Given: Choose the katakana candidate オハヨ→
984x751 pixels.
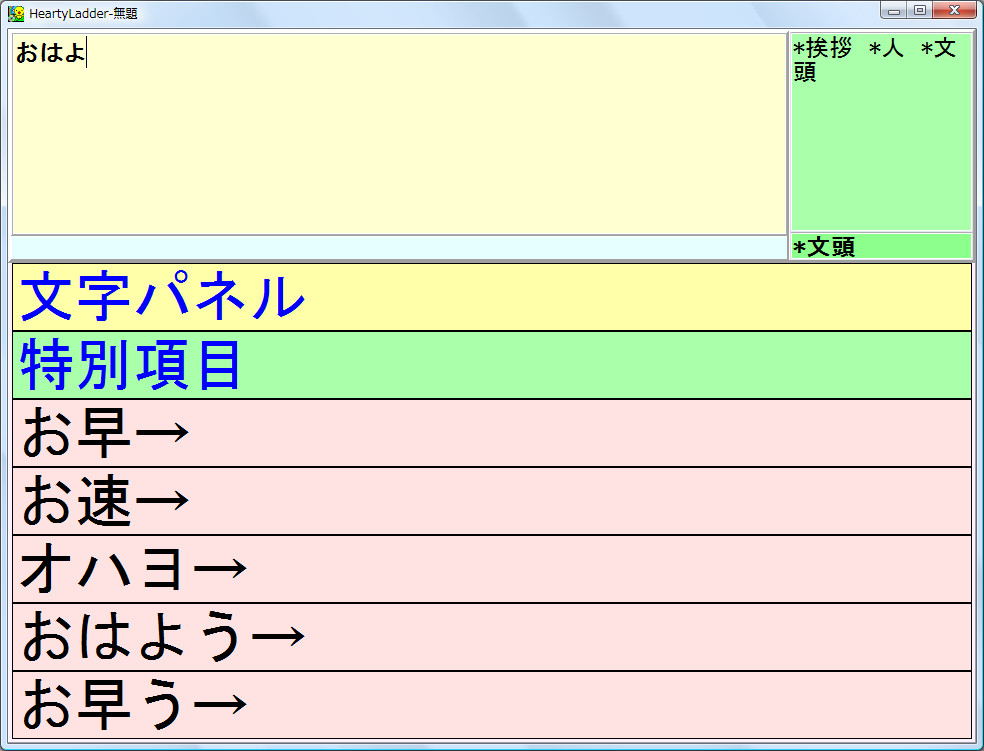Looking at the screenshot, I should [490, 567].
